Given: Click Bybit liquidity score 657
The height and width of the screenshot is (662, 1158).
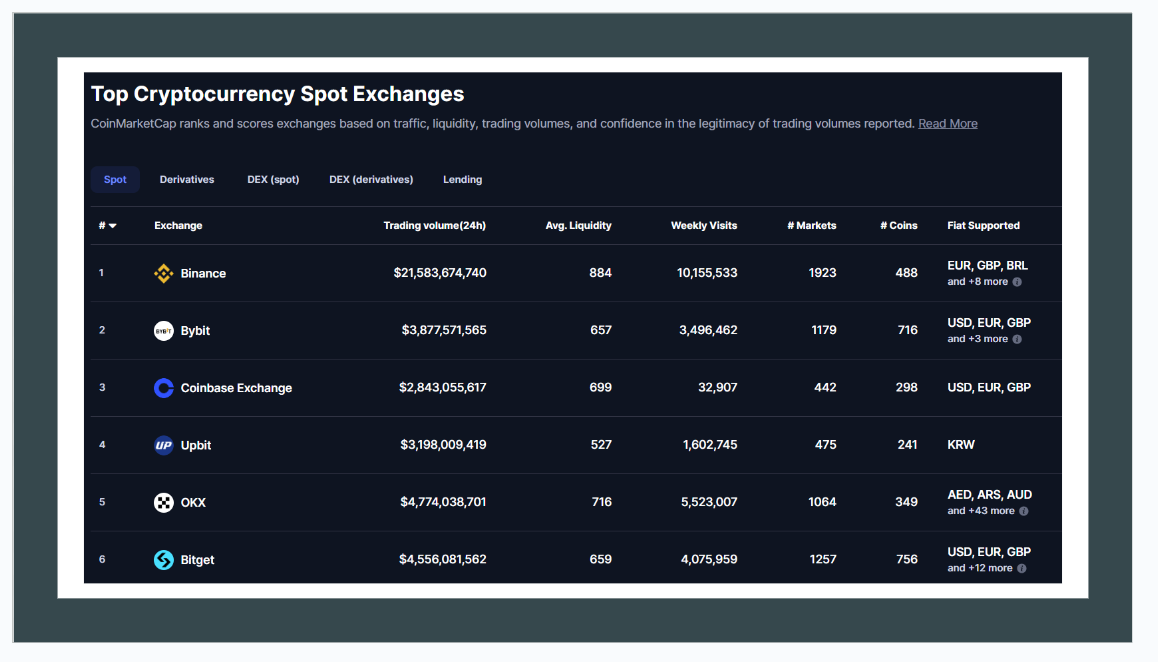Looking at the screenshot, I should click(600, 330).
